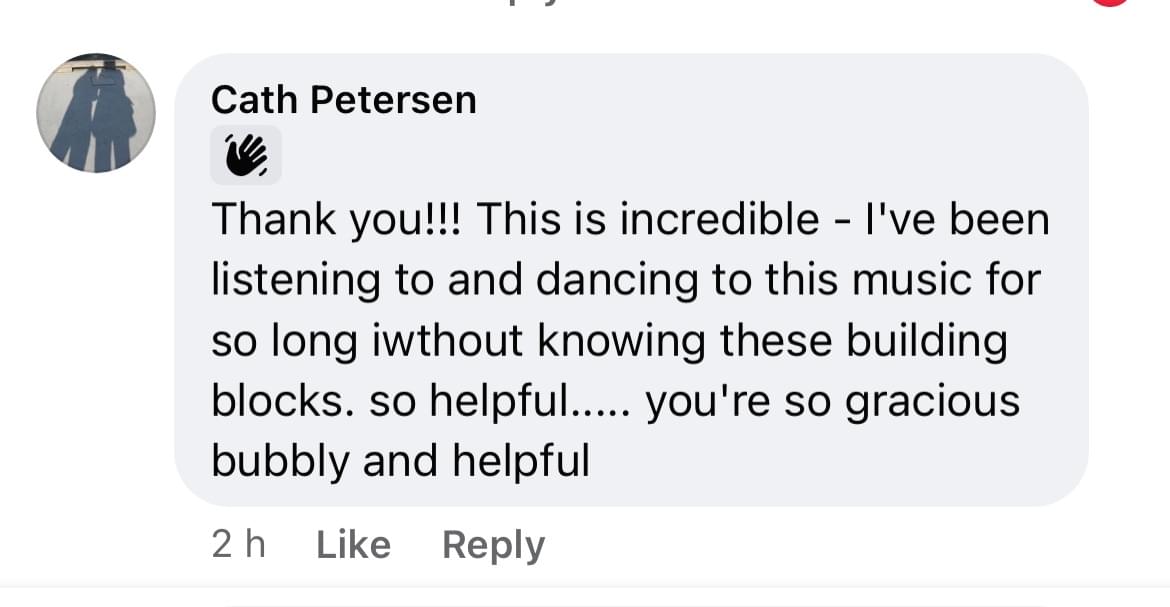
Task: Reply to Cath Petersen's comment
Action: [493, 545]
